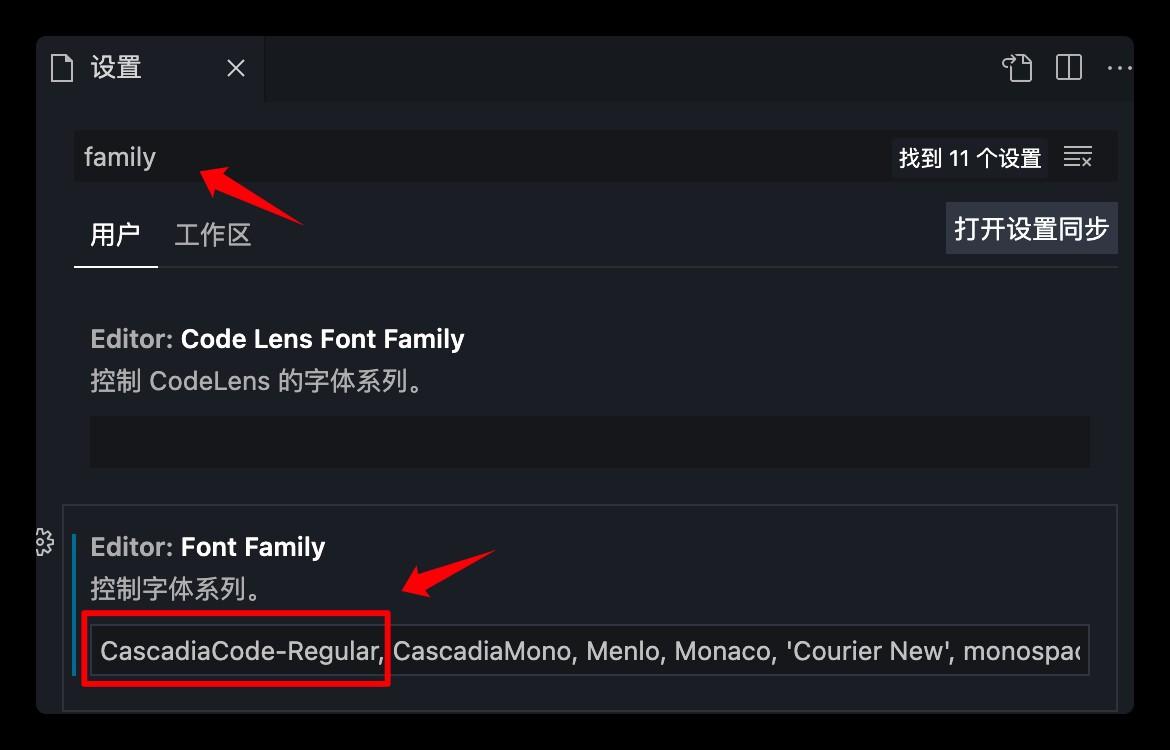This screenshot has width=1170, height=750.
Task: Click the file icon on 设置 tab
Action: pyautogui.click(x=62, y=68)
